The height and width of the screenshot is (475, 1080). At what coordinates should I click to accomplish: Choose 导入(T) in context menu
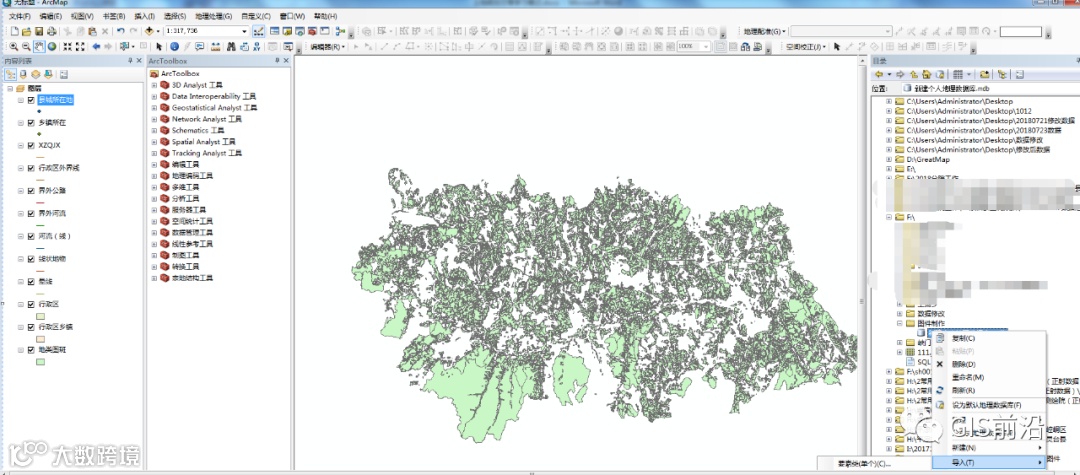pyautogui.click(x=989, y=463)
